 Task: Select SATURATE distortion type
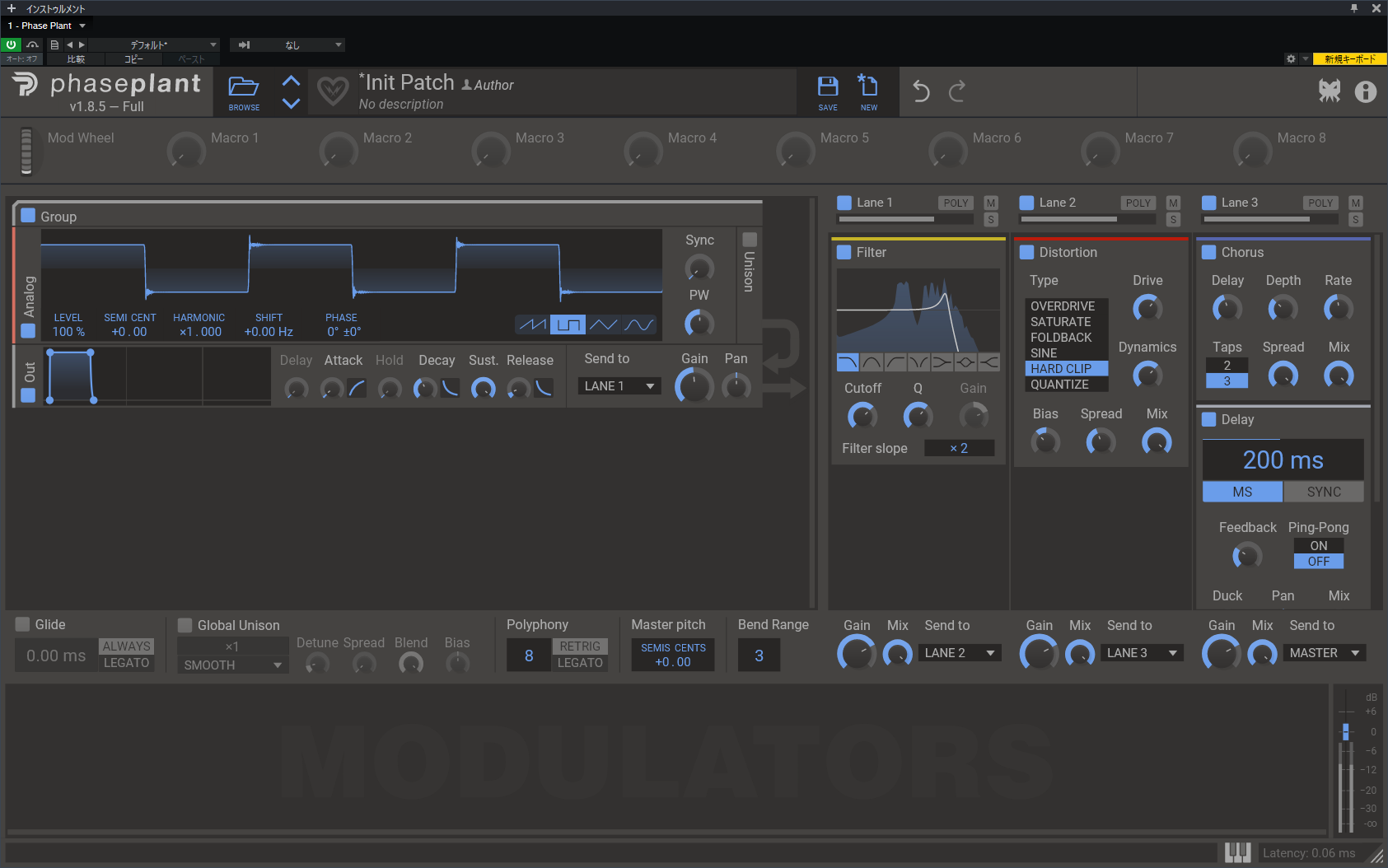1067,321
